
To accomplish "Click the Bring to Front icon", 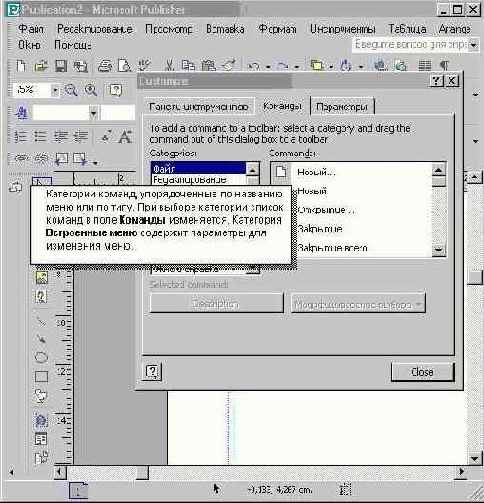I will (317, 66).
